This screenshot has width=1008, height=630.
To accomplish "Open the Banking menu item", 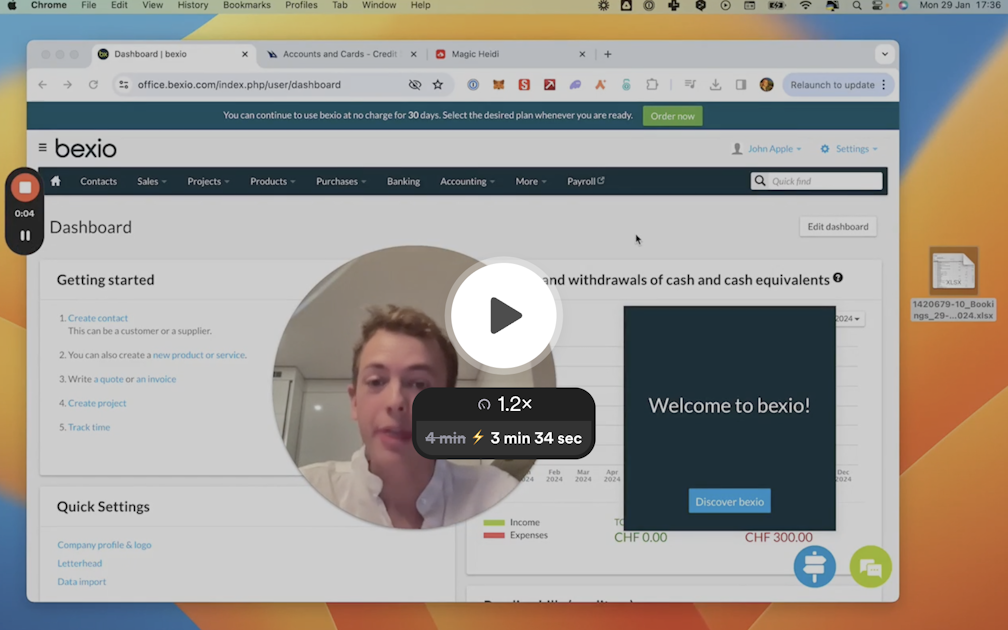I will click(404, 181).
